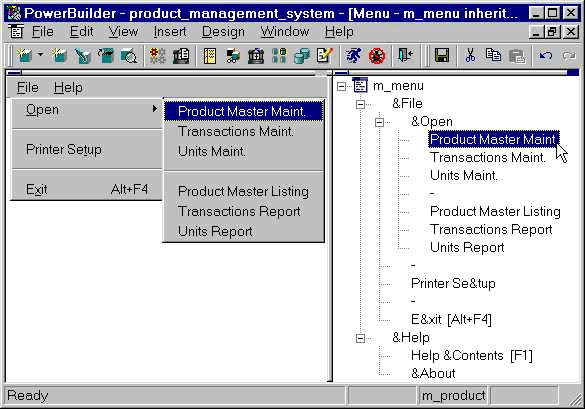Screen dimensions: 585x409
Task: Collapse the m_menu root tree node
Action: (341, 87)
